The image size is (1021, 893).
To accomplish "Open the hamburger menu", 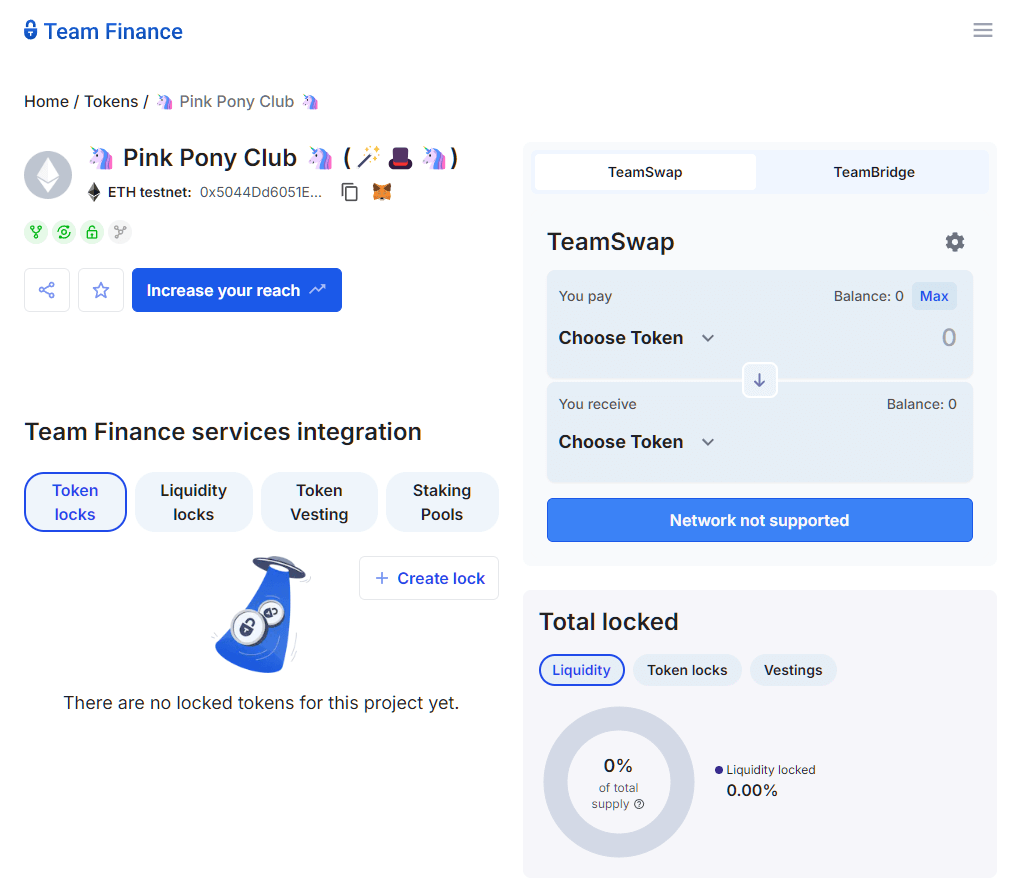I will 982,30.
